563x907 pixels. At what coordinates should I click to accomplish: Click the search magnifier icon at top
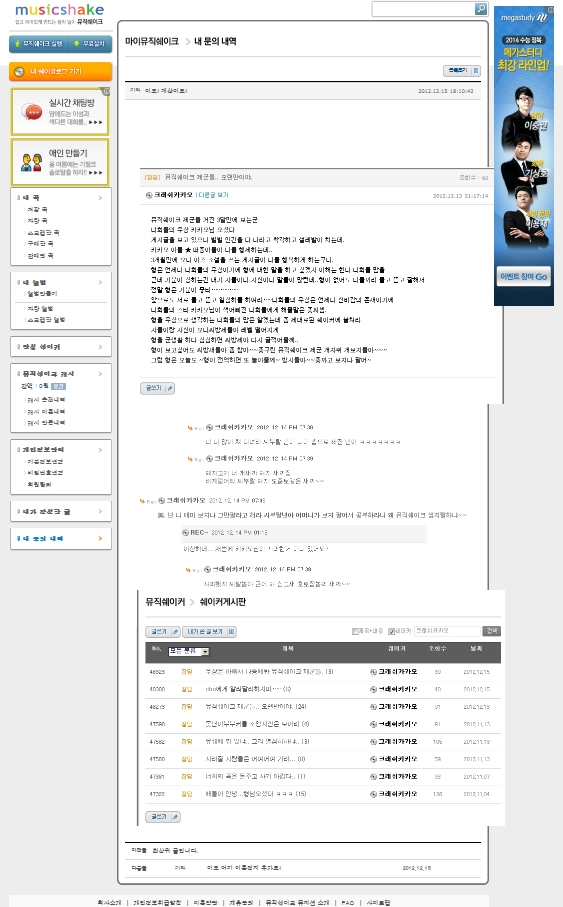click(x=481, y=9)
